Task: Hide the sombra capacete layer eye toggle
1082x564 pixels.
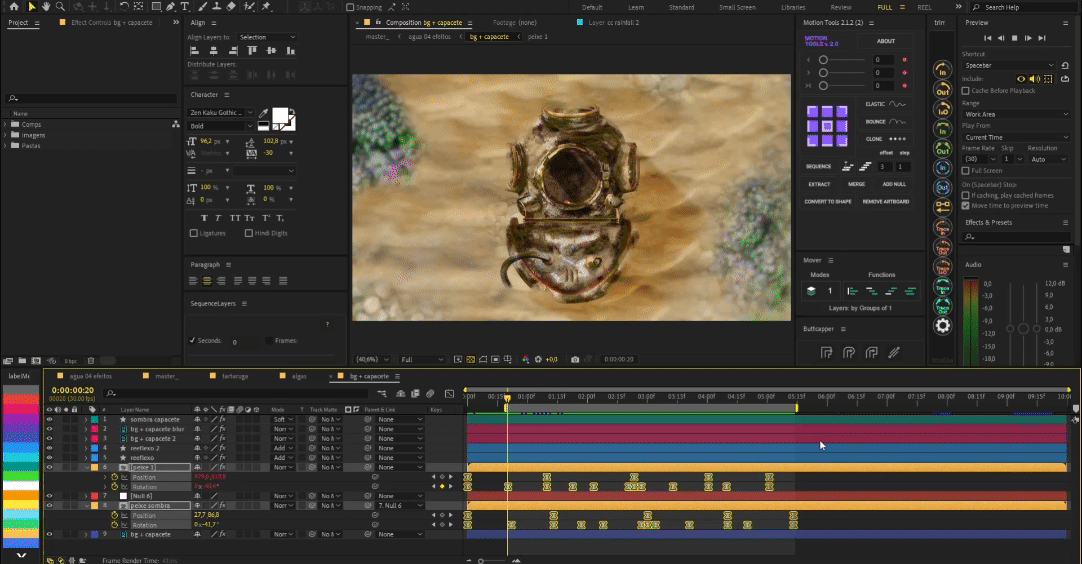Action: point(49,419)
